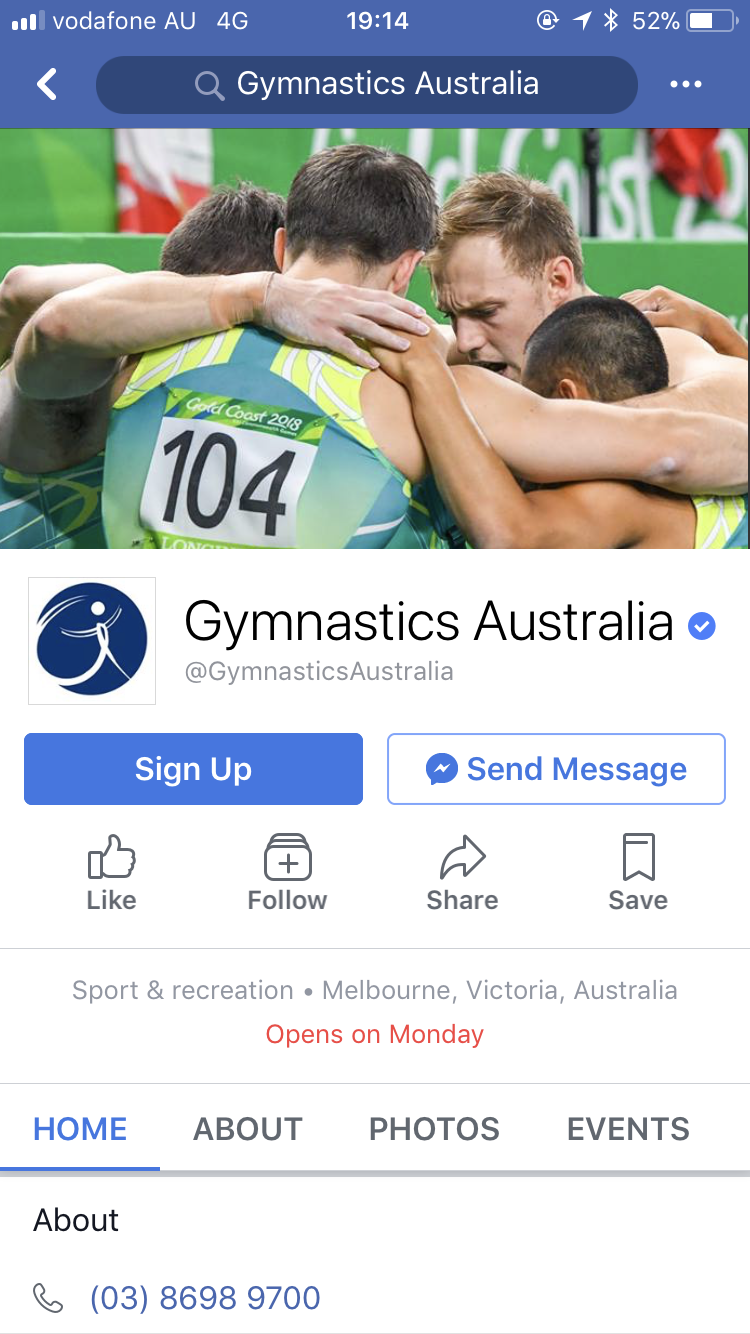
Task: Select the HOME tab
Action: (x=80, y=1129)
